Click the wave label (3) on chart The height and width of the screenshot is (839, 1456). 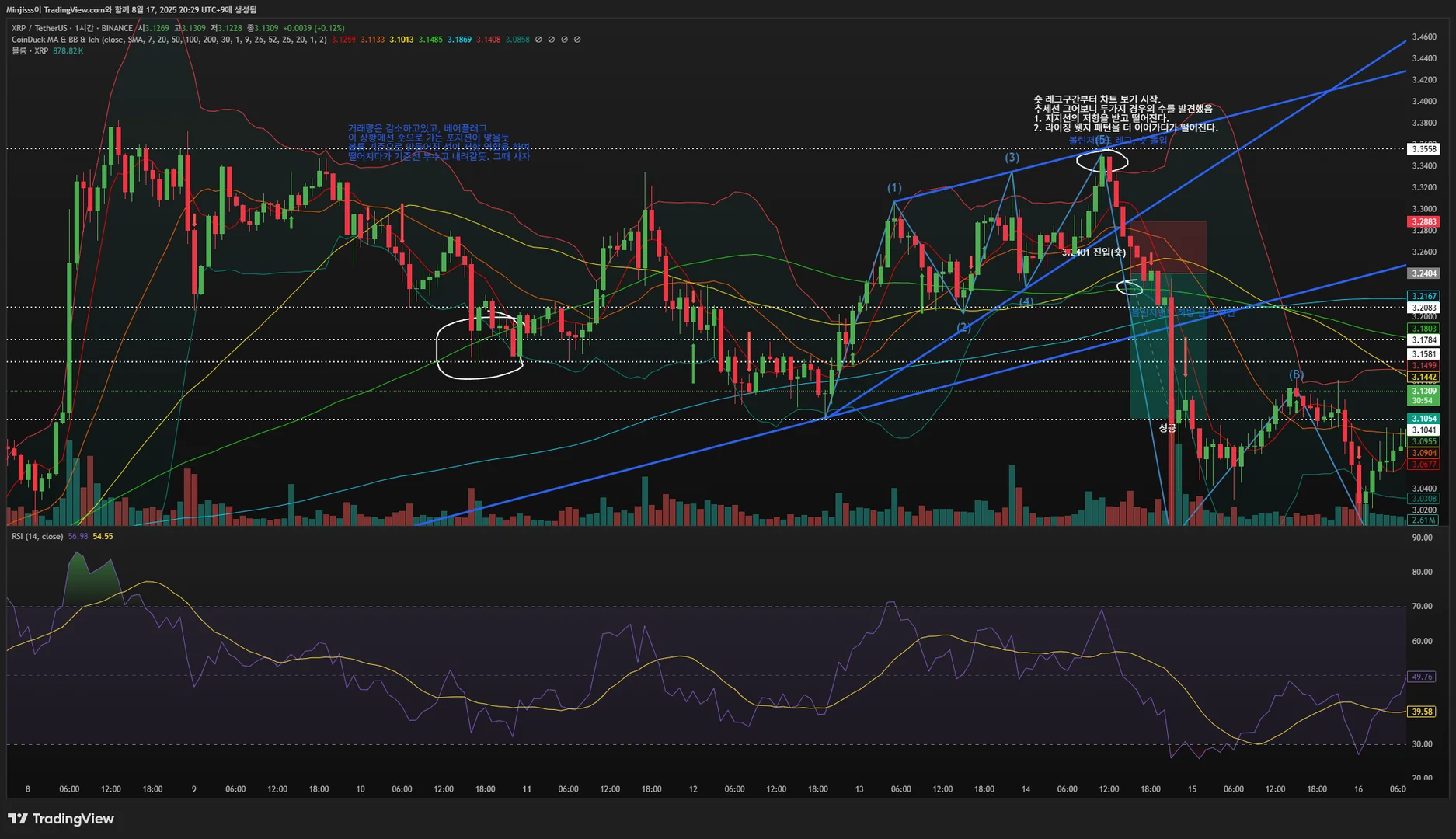point(1012,158)
